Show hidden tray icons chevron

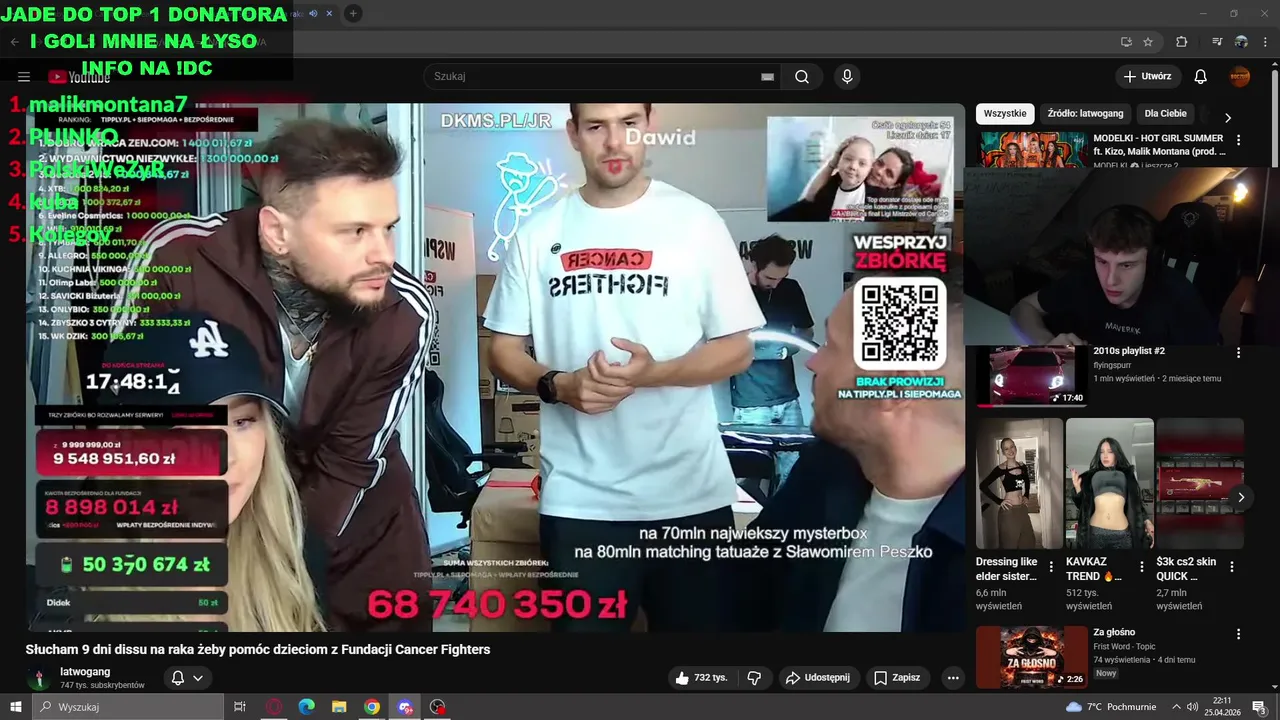(x=1176, y=707)
